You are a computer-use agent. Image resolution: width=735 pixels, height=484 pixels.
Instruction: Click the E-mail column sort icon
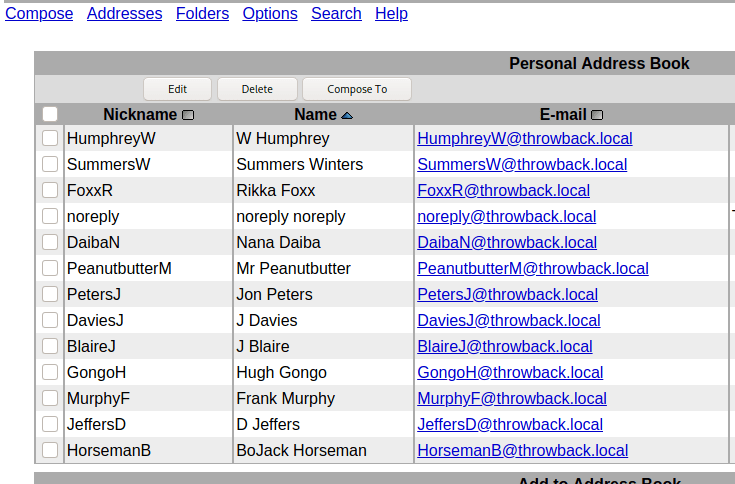(x=597, y=115)
